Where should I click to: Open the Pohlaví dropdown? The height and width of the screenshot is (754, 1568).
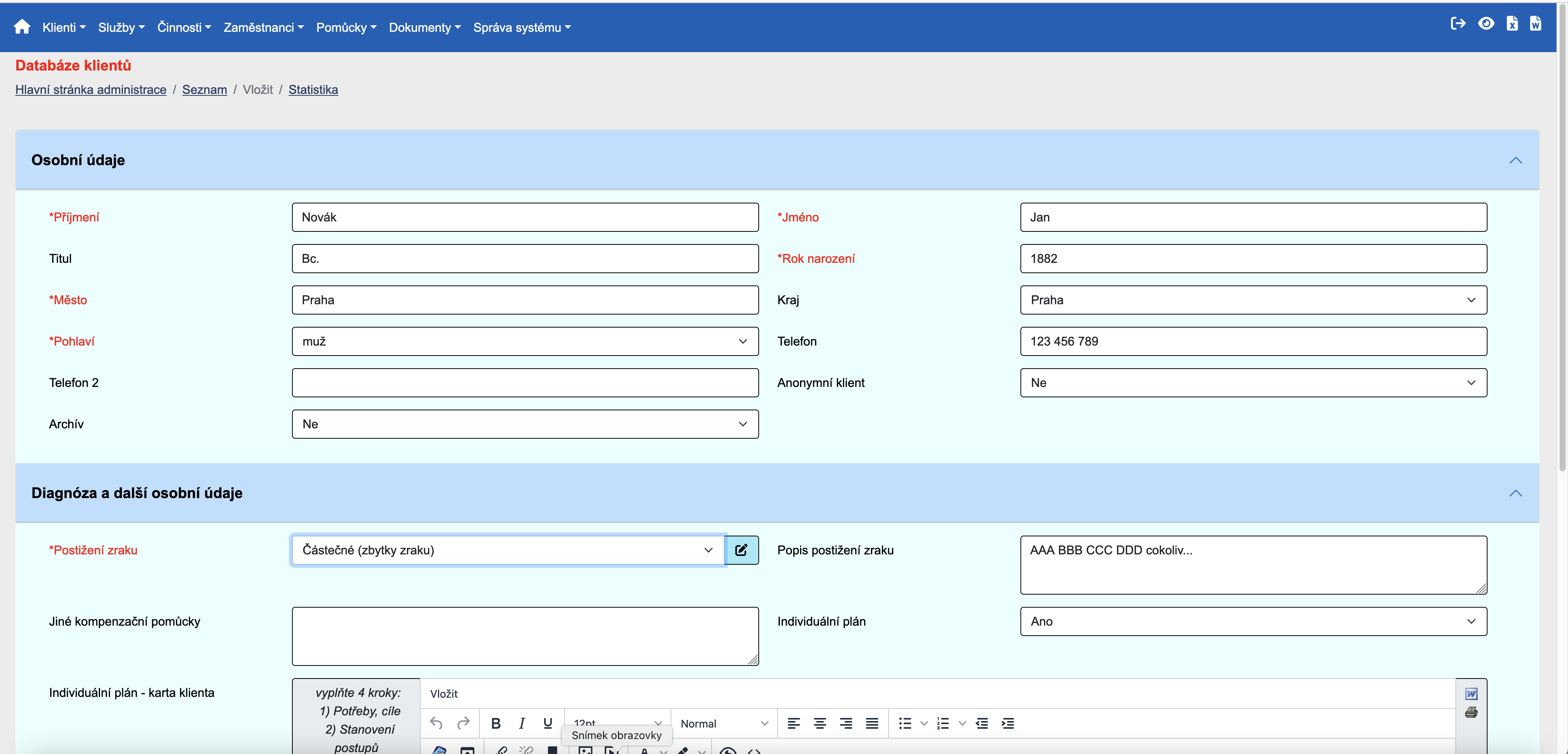pyautogui.click(x=525, y=341)
